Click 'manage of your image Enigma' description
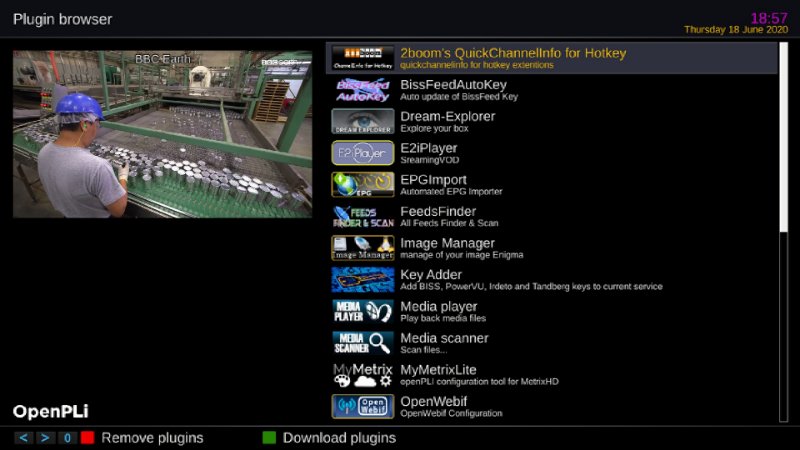Image resolution: width=800 pixels, height=450 pixels. (x=461, y=255)
